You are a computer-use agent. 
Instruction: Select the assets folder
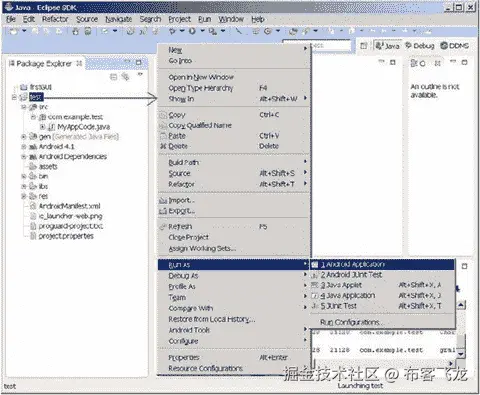[48, 166]
